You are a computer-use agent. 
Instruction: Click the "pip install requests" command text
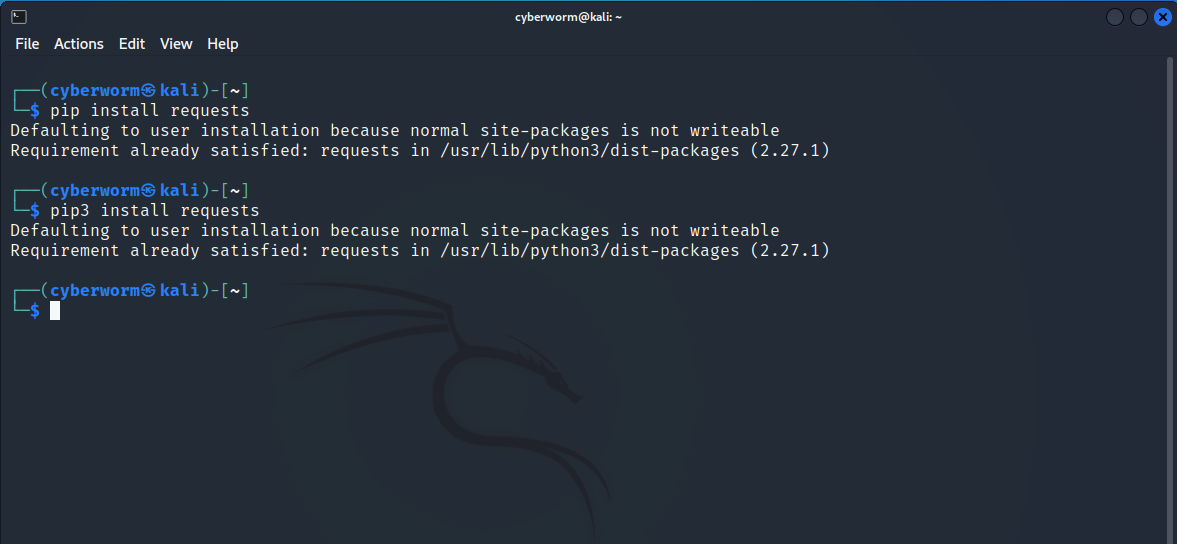(x=150, y=111)
